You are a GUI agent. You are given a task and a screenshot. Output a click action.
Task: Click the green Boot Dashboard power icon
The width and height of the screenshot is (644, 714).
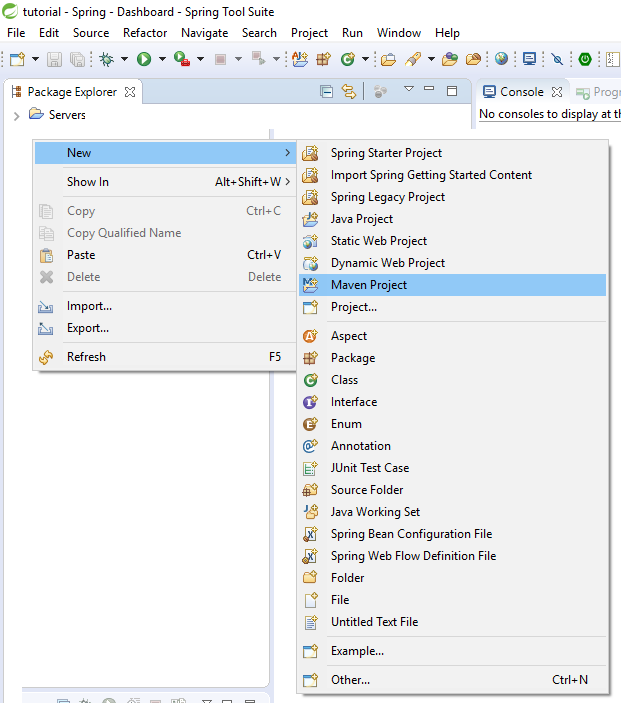(585, 59)
